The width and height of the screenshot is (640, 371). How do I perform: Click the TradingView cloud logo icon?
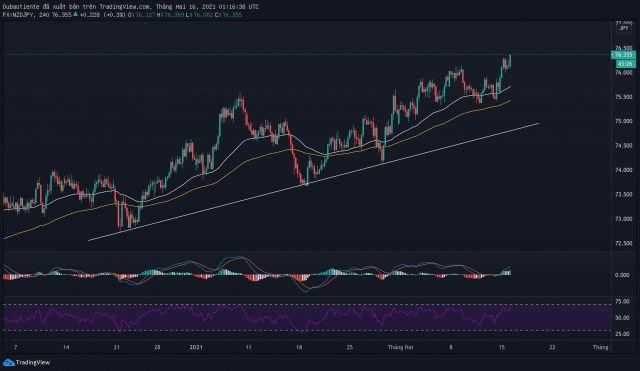click(9, 362)
